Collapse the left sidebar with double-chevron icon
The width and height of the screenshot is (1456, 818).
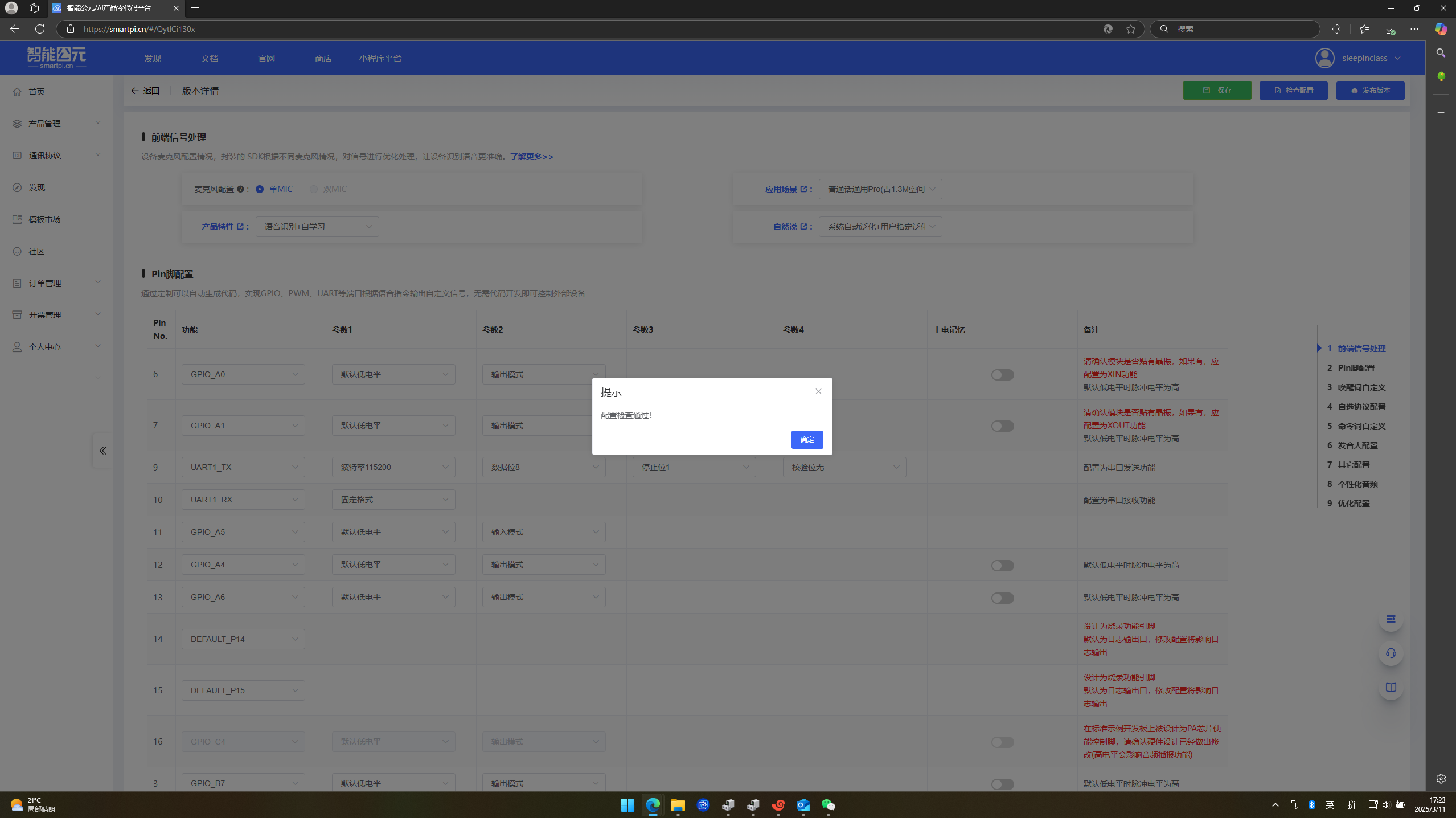coord(102,451)
